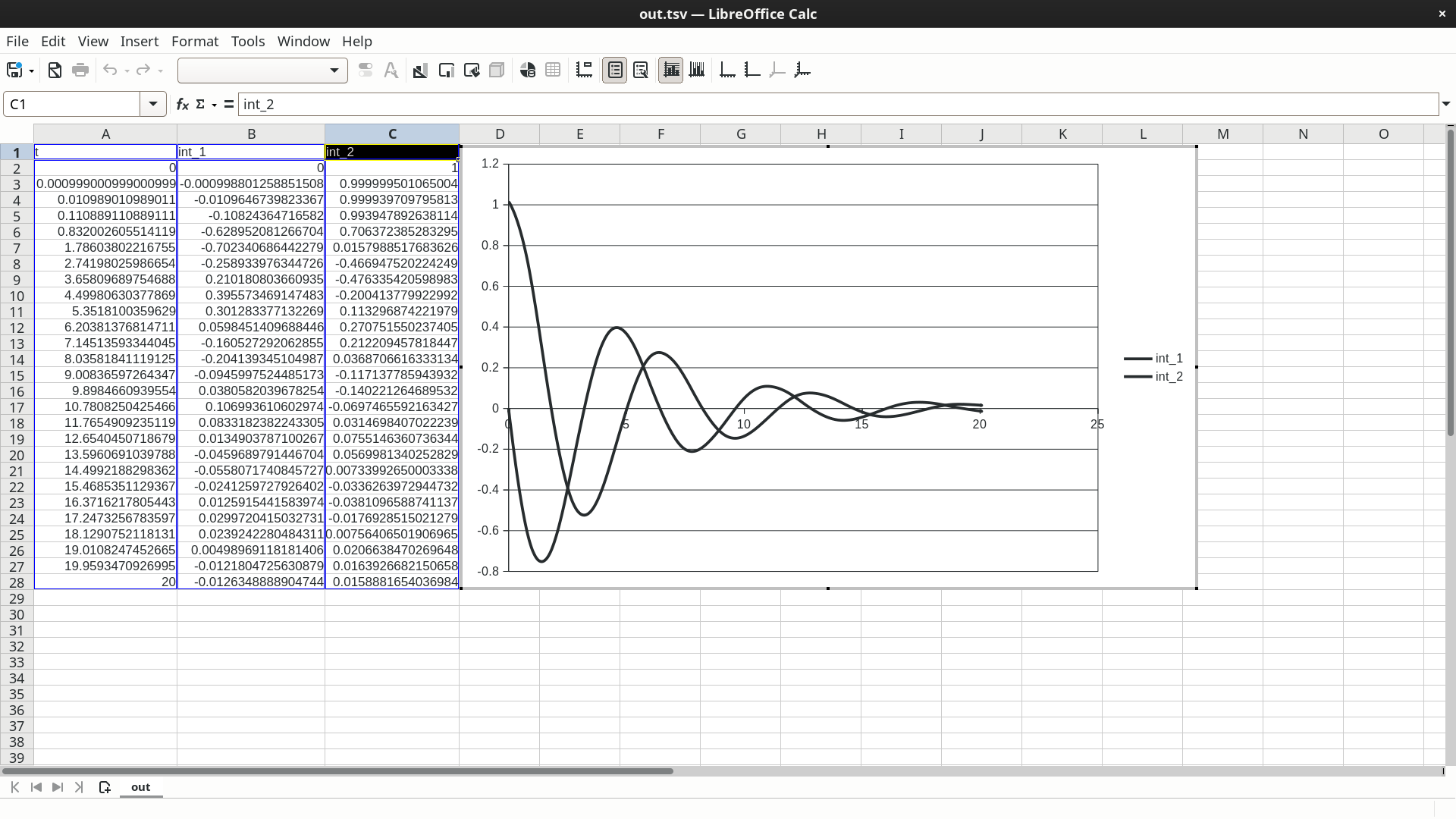This screenshot has height=819, width=1456.
Task: Open the Format menu
Action: [194, 41]
